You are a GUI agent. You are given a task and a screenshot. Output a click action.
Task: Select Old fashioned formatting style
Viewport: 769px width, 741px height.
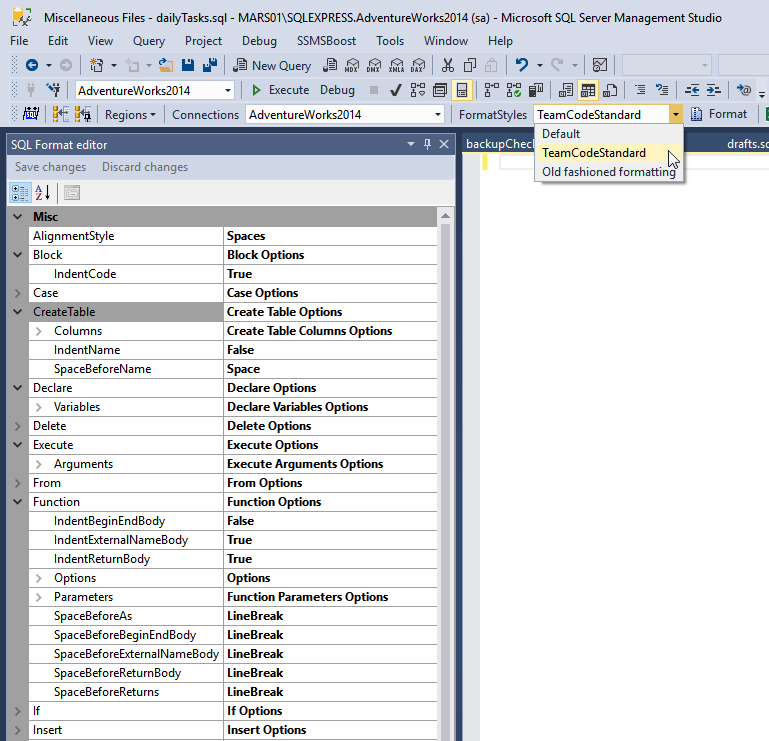pos(609,172)
